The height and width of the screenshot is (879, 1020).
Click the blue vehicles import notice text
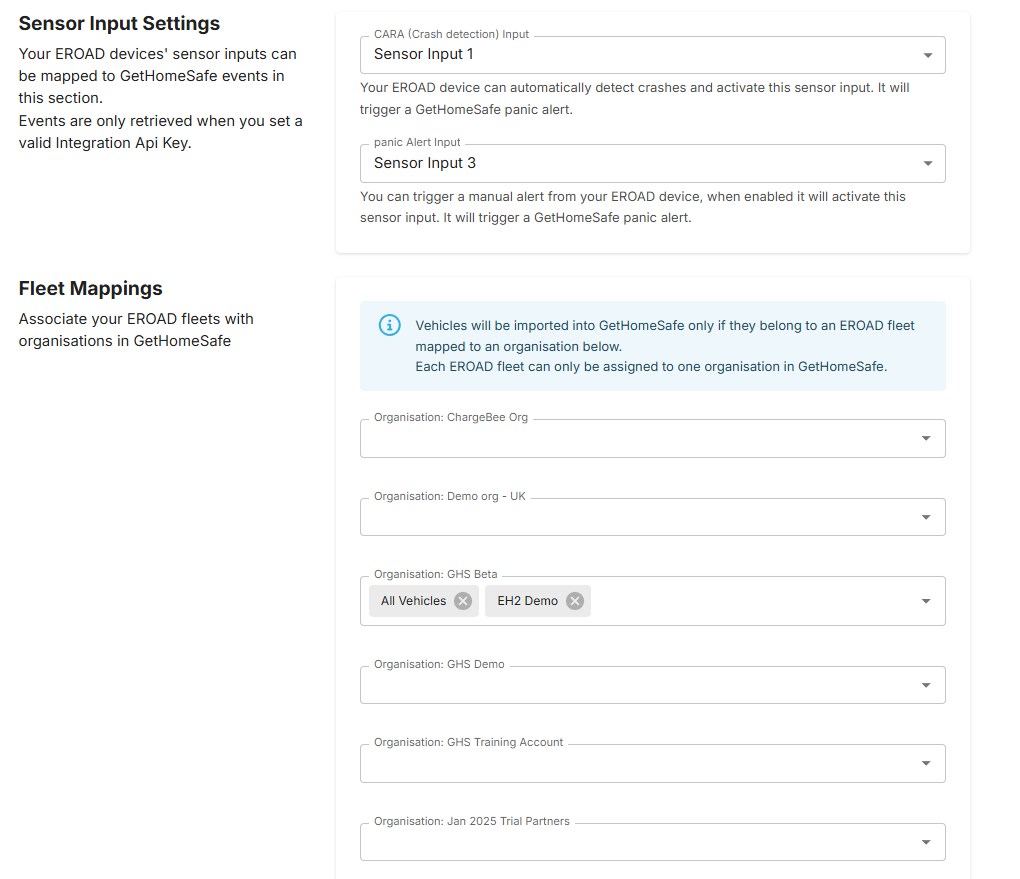click(665, 346)
